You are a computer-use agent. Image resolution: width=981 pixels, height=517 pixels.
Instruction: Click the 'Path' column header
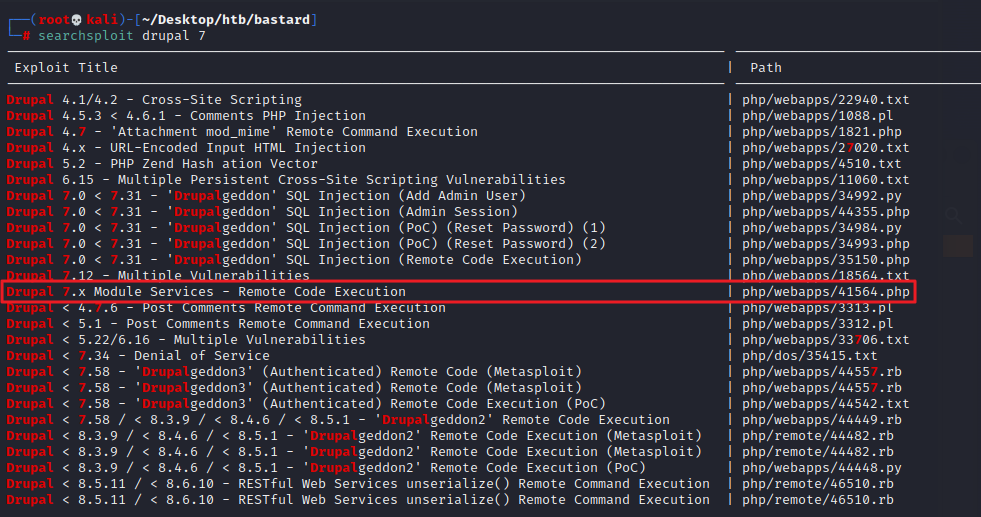click(766, 68)
